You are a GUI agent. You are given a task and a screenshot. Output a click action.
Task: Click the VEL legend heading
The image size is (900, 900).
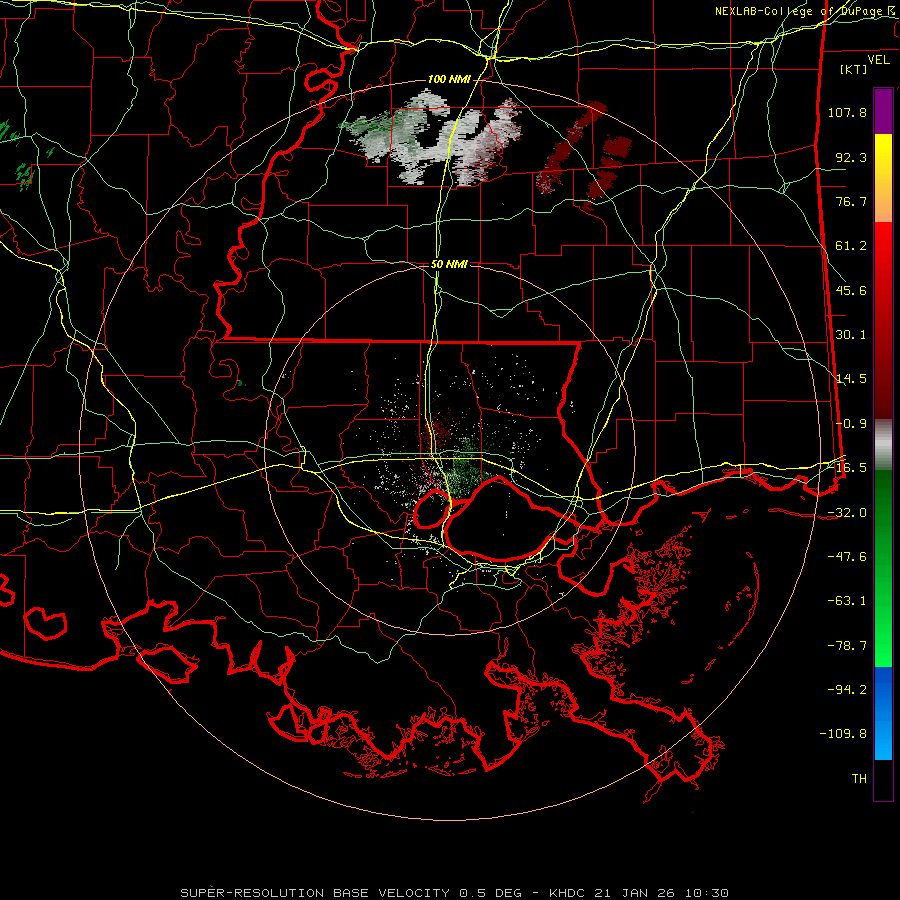[x=878, y=60]
